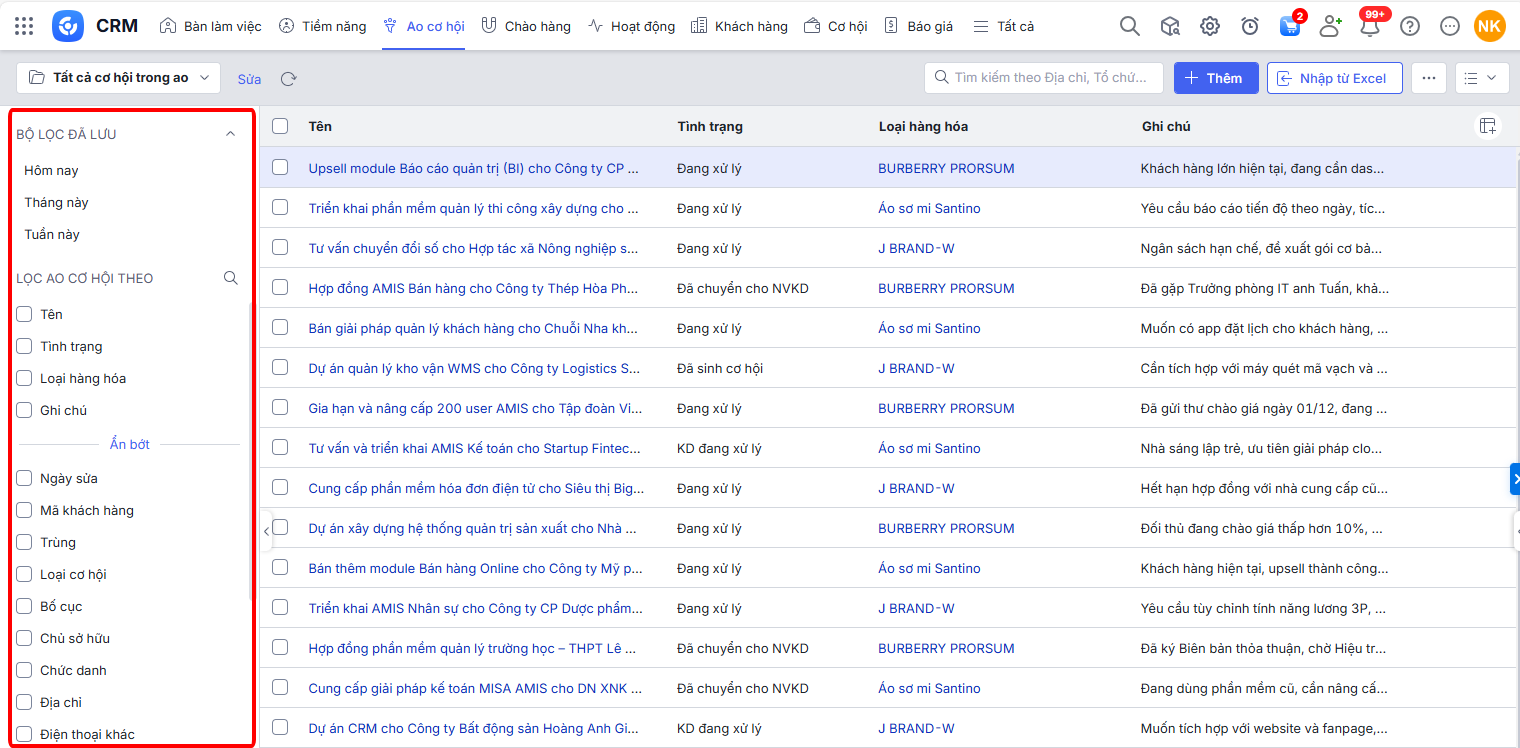Click search icon beside Lọc ao cơ hội theo
This screenshot has width=1520, height=748.
tap(230, 278)
